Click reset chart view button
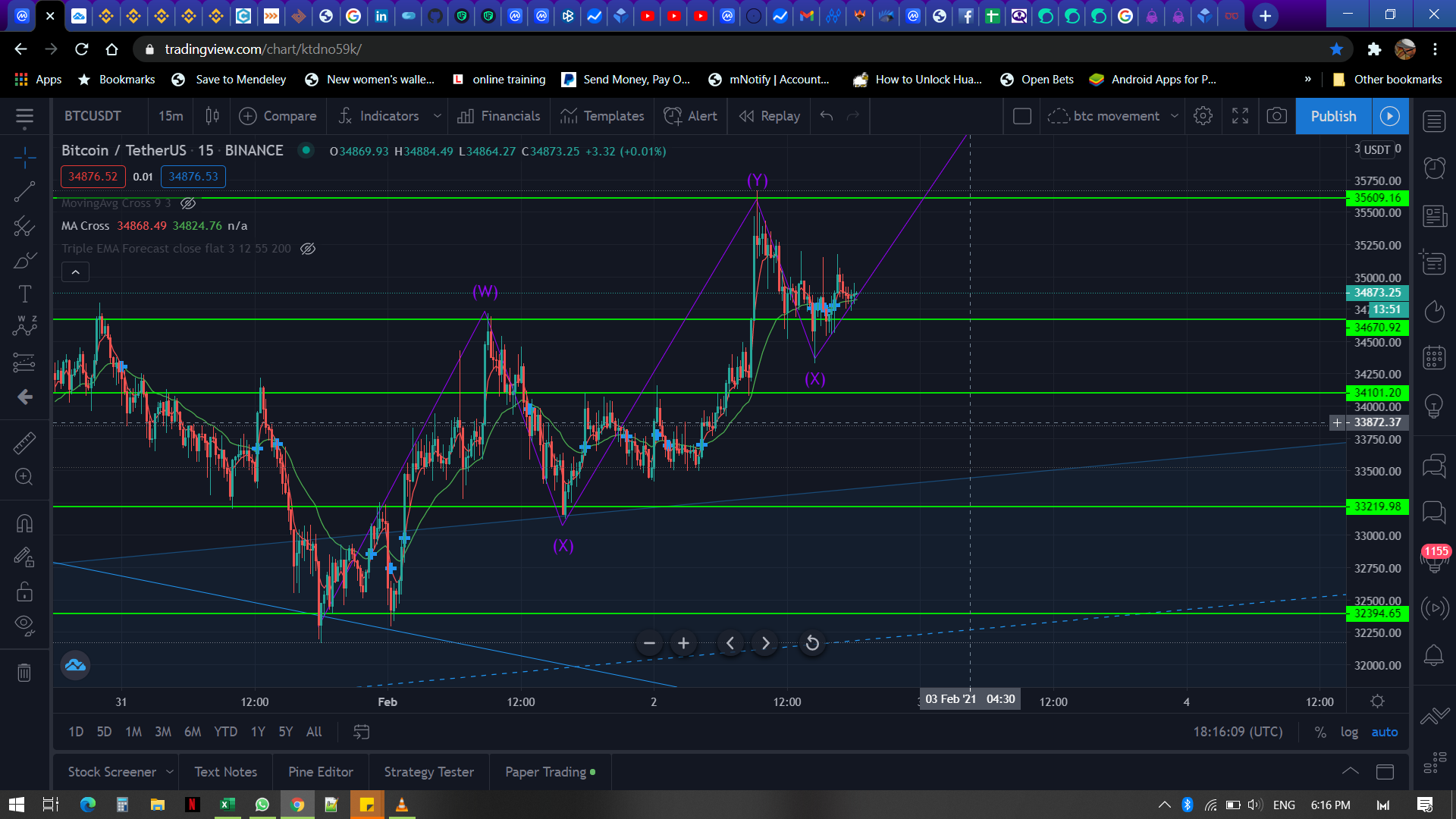 [x=812, y=643]
